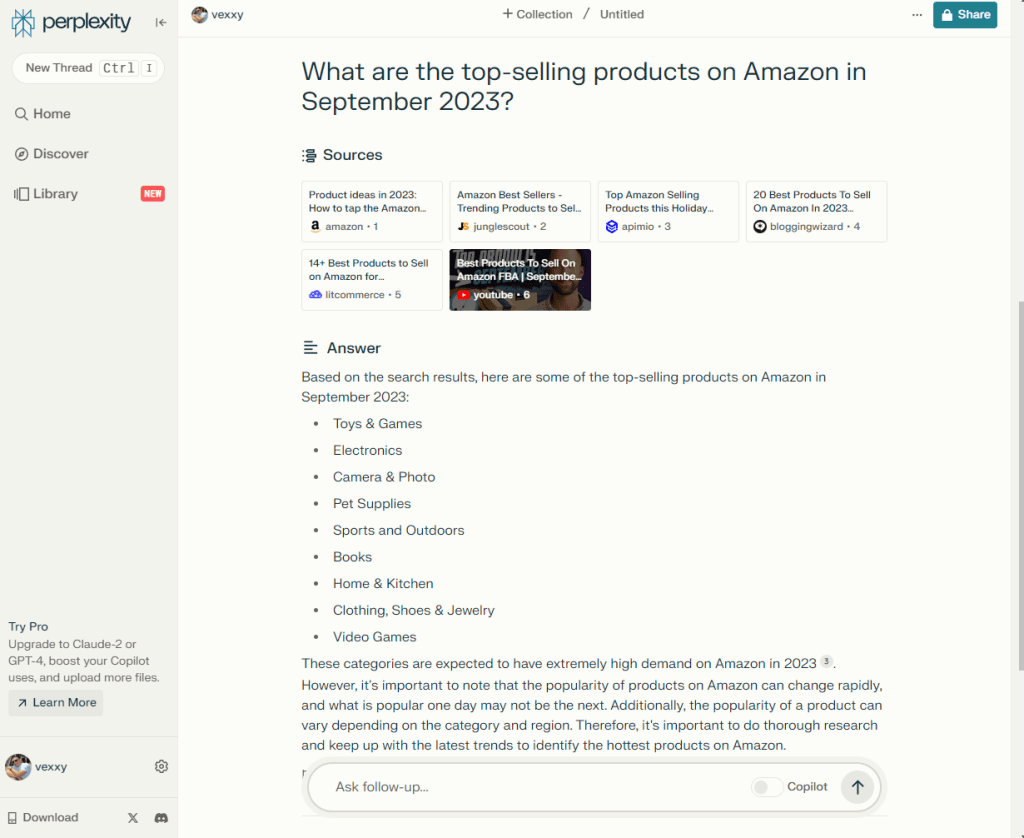Screen dimensions: 1024x838
Task: Open settings via the gear icon
Action: 161,766
